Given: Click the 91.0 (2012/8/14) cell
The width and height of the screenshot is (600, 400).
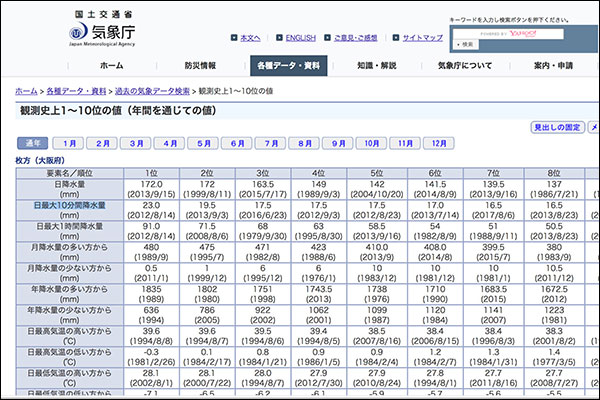Looking at the screenshot, I should 151,231.
